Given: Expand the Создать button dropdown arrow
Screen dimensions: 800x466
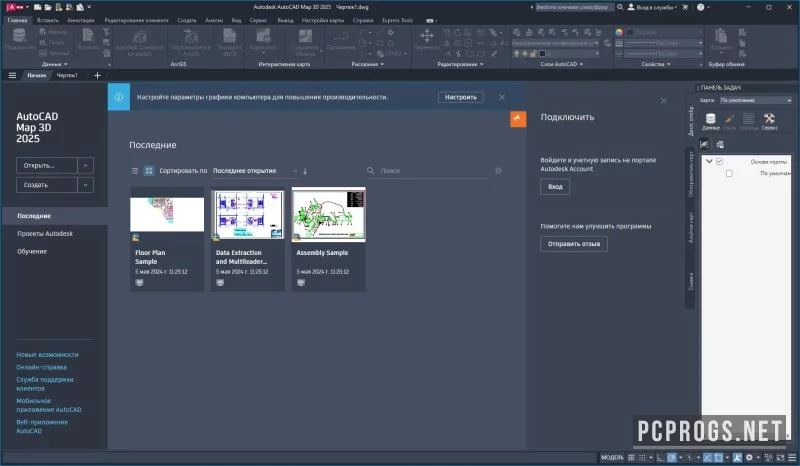Looking at the screenshot, I should (x=85, y=185).
